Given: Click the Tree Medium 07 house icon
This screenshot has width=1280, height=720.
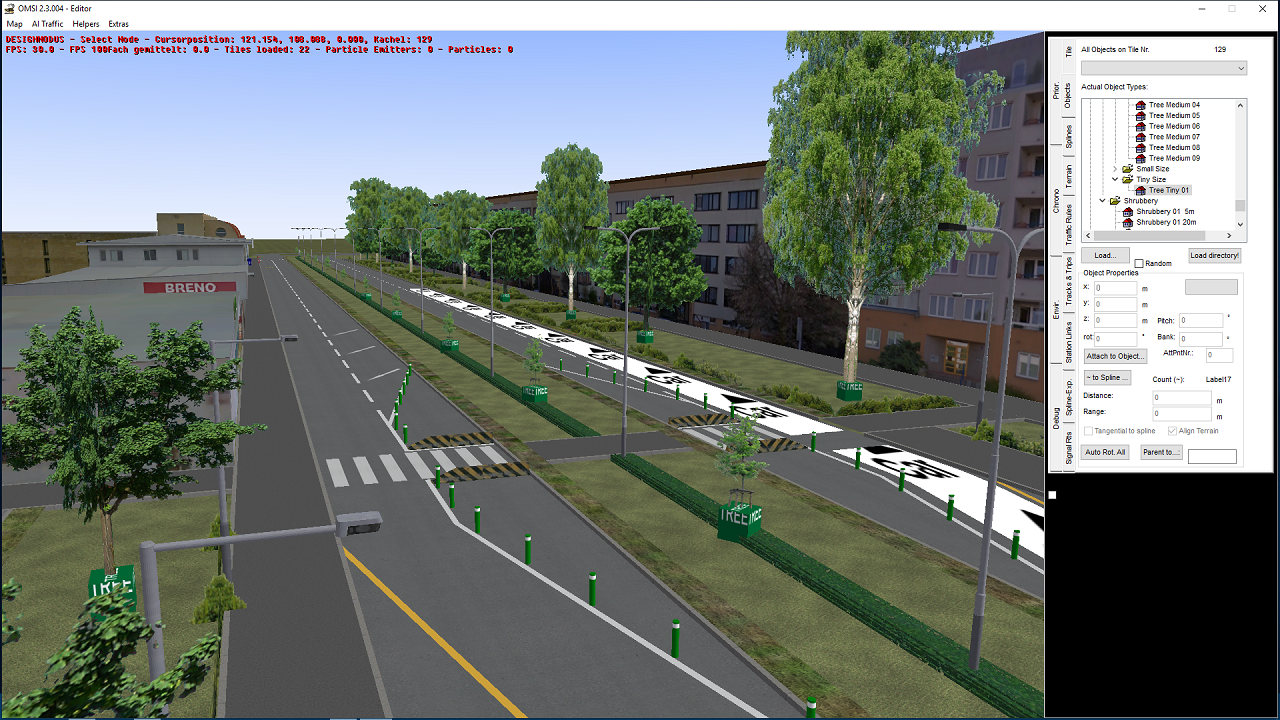Looking at the screenshot, I should [x=1141, y=137].
